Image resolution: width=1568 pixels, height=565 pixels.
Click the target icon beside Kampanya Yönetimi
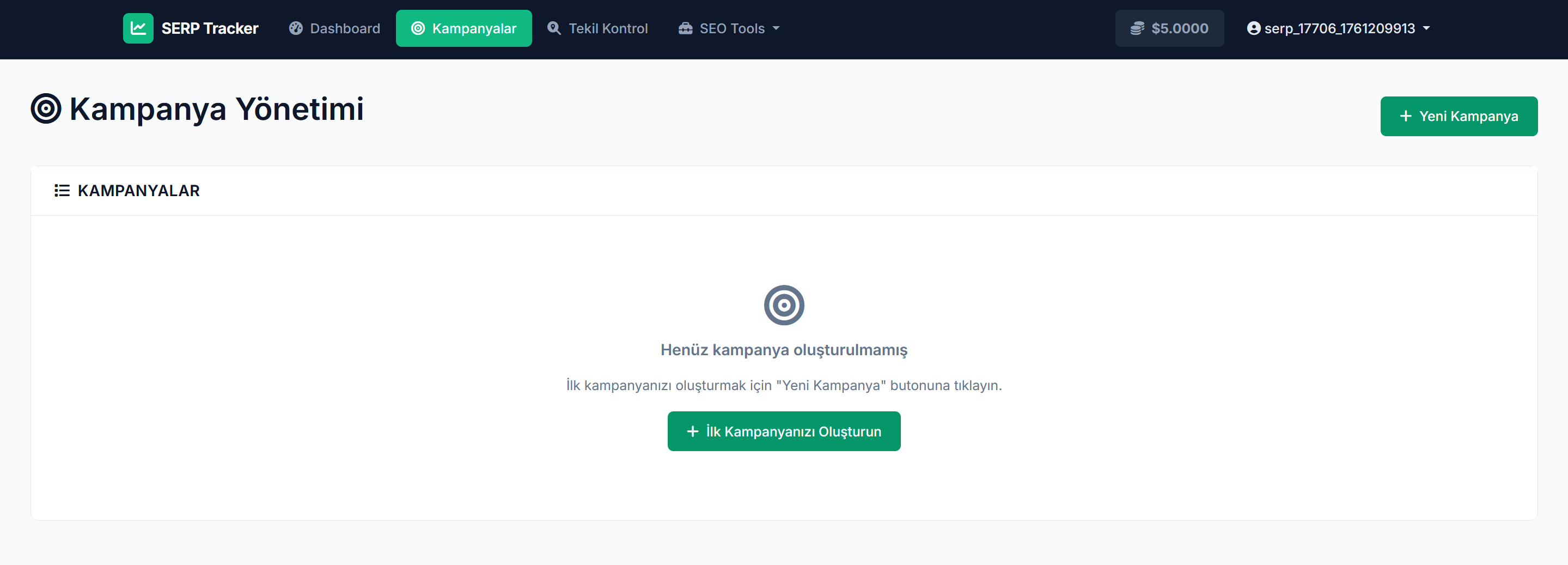[46, 109]
